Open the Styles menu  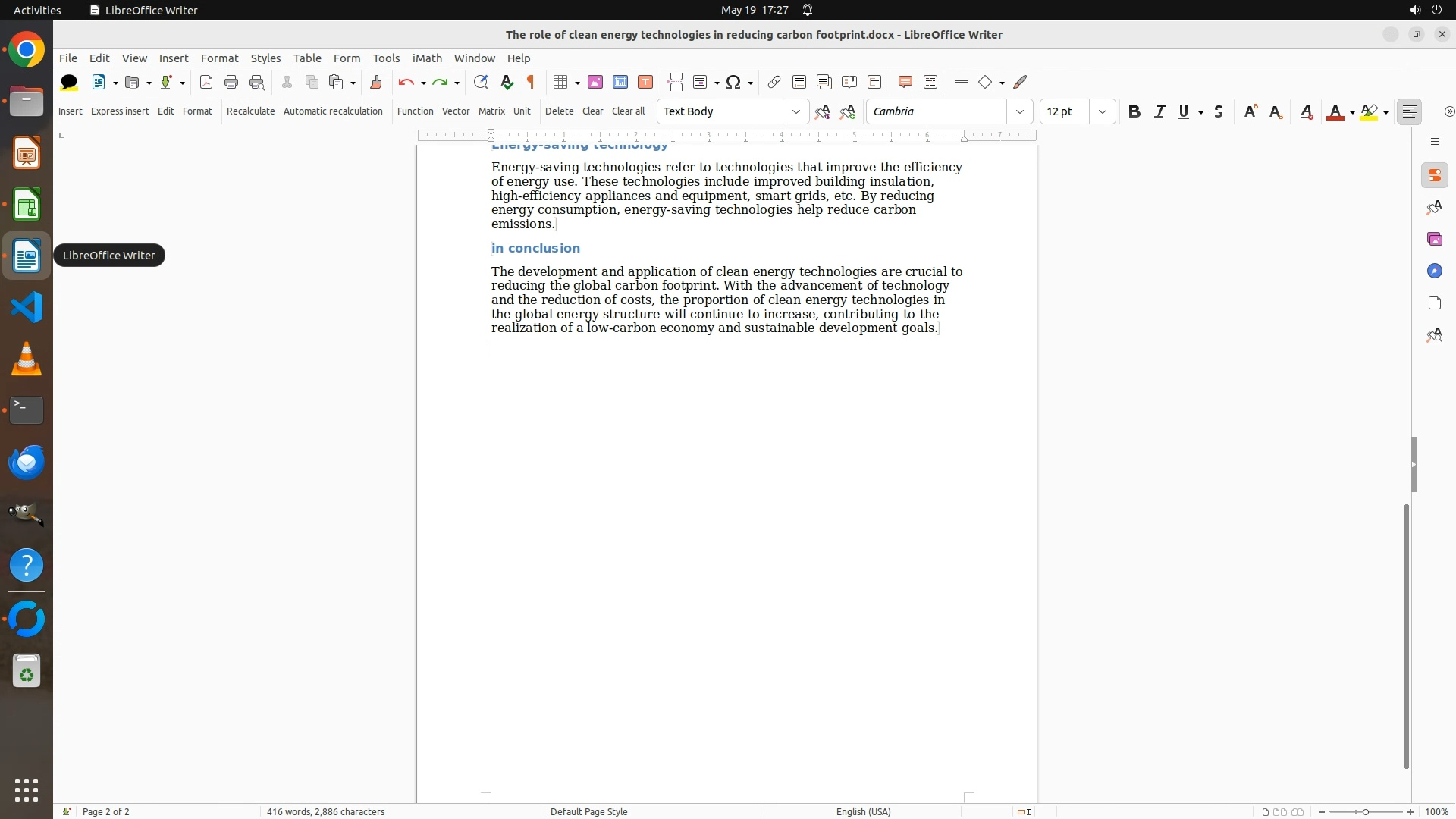pos(265,58)
